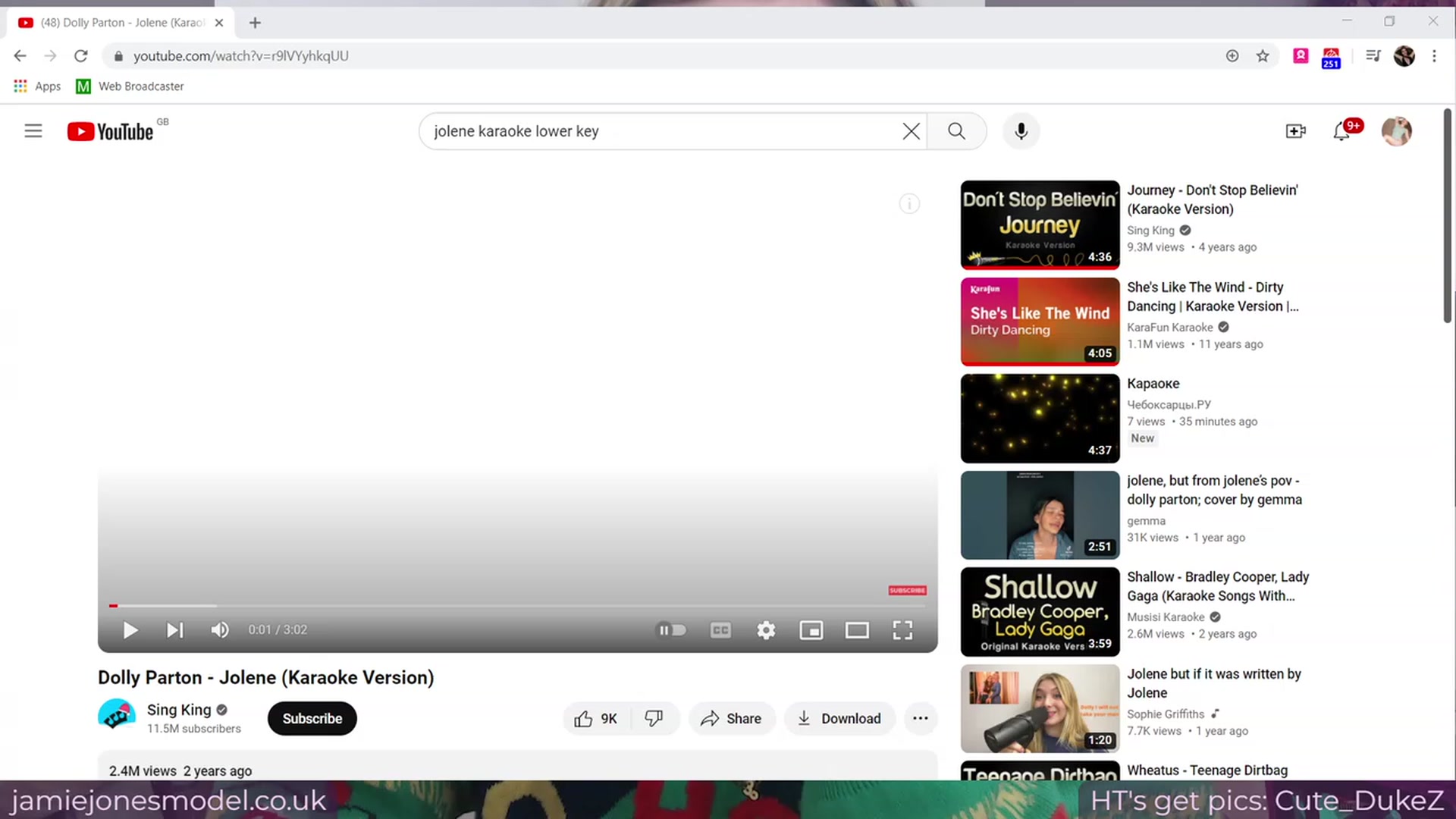Screen dimensions: 1456x819
Task: Like the Jolene karaoke video
Action: click(596, 718)
